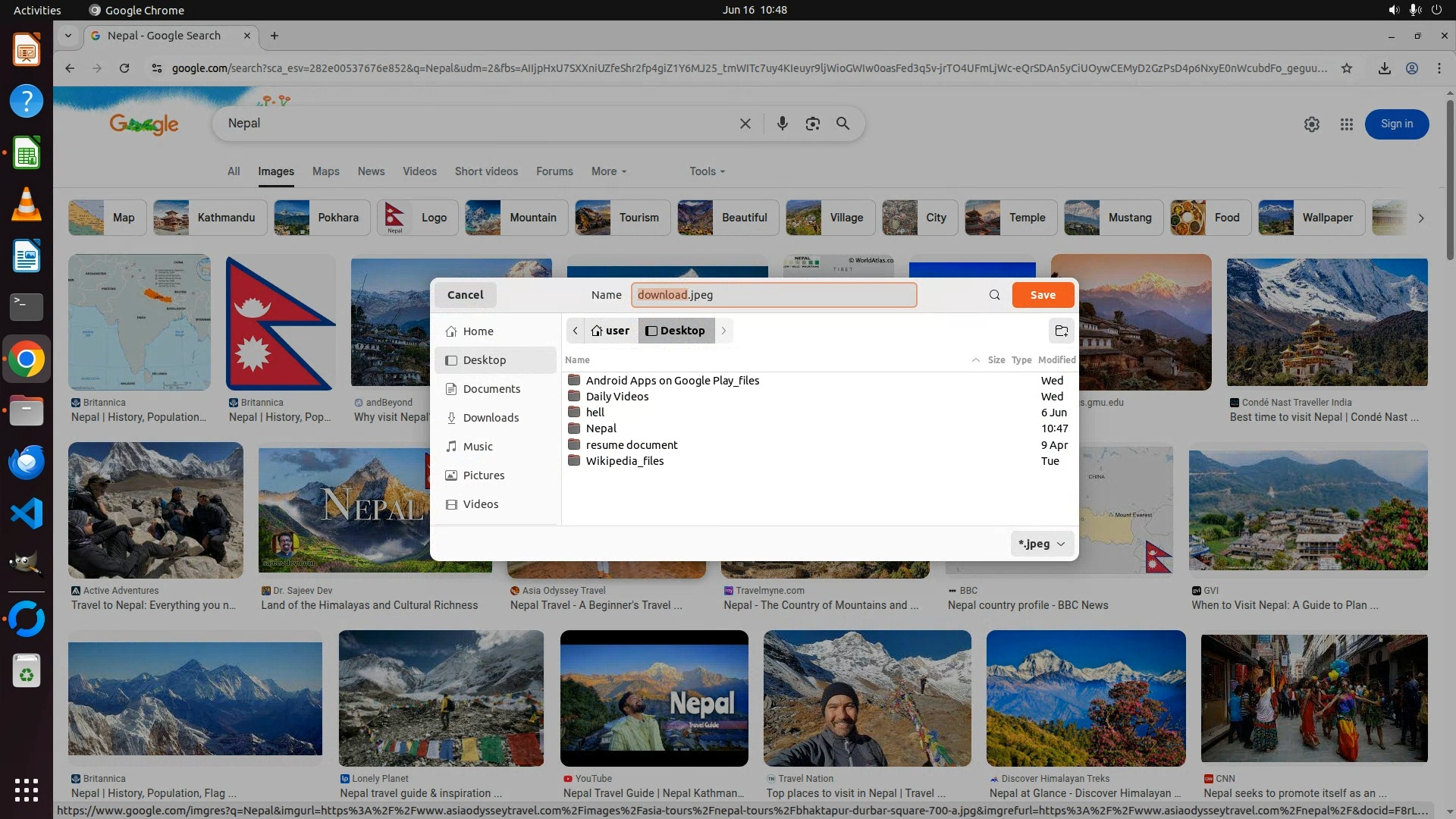
Task: Open the VLC media player dock icon
Action: pyautogui.click(x=26, y=205)
